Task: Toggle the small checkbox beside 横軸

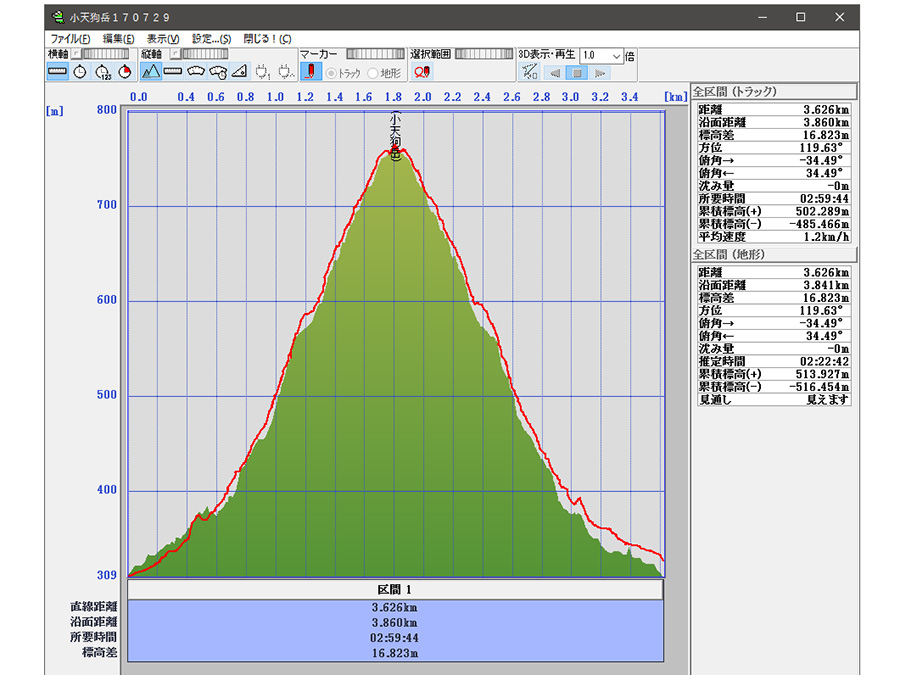Action: [75, 54]
